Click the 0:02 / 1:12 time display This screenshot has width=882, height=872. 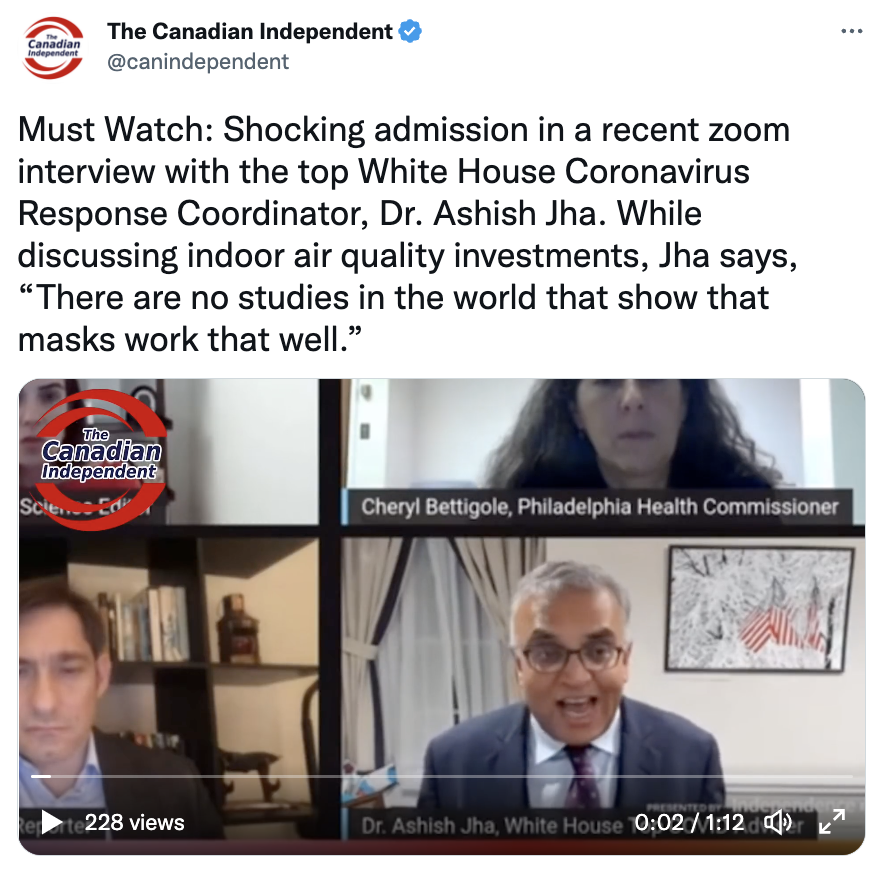click(689, 822)
